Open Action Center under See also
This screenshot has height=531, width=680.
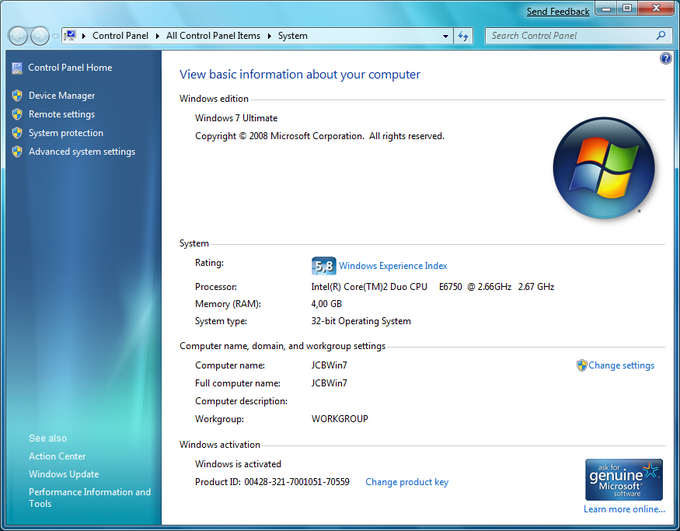point(57,456)
